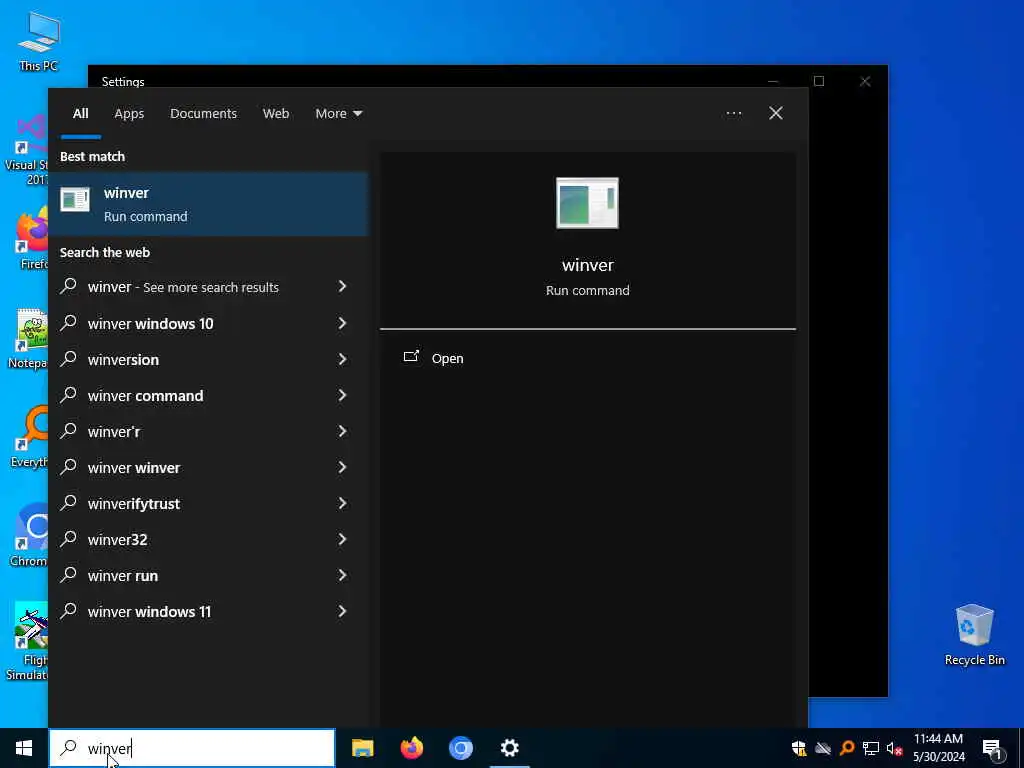Launch Chromium from the taskbar
The height and width of the screenshot is (768, 1024).
point(460,748)
